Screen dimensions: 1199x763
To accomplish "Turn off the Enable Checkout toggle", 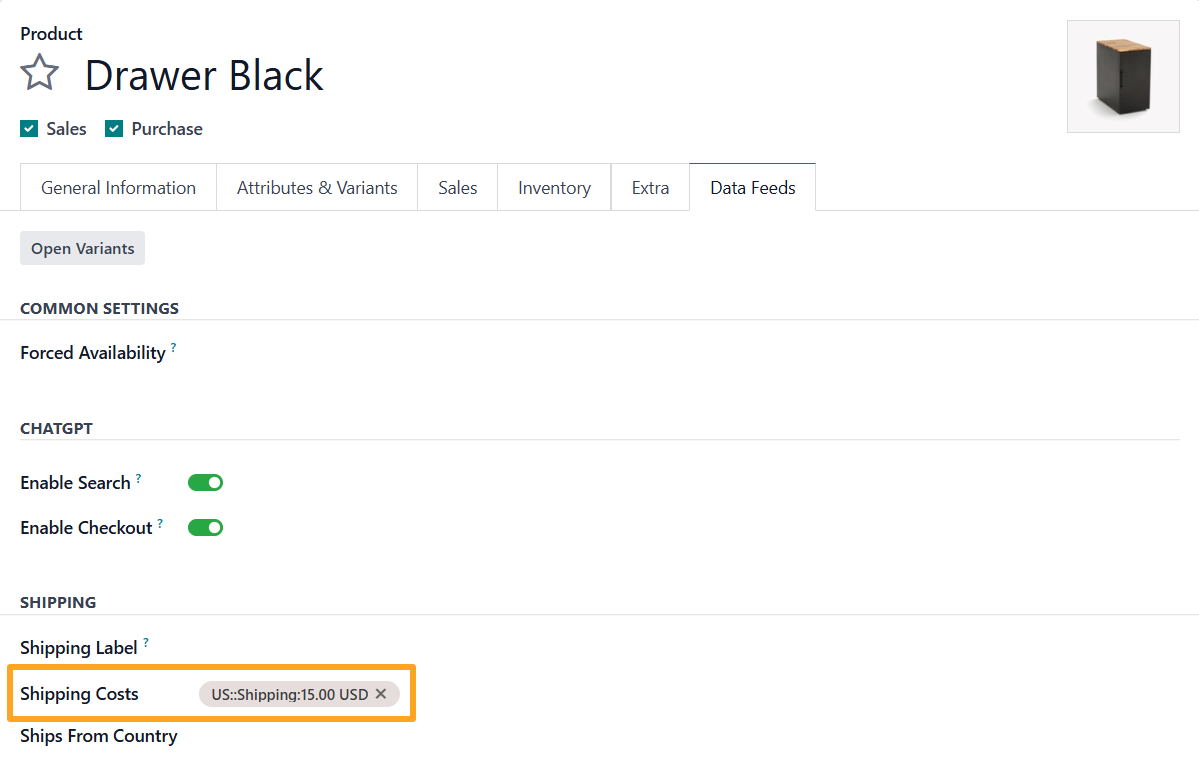I will [205, 527].
